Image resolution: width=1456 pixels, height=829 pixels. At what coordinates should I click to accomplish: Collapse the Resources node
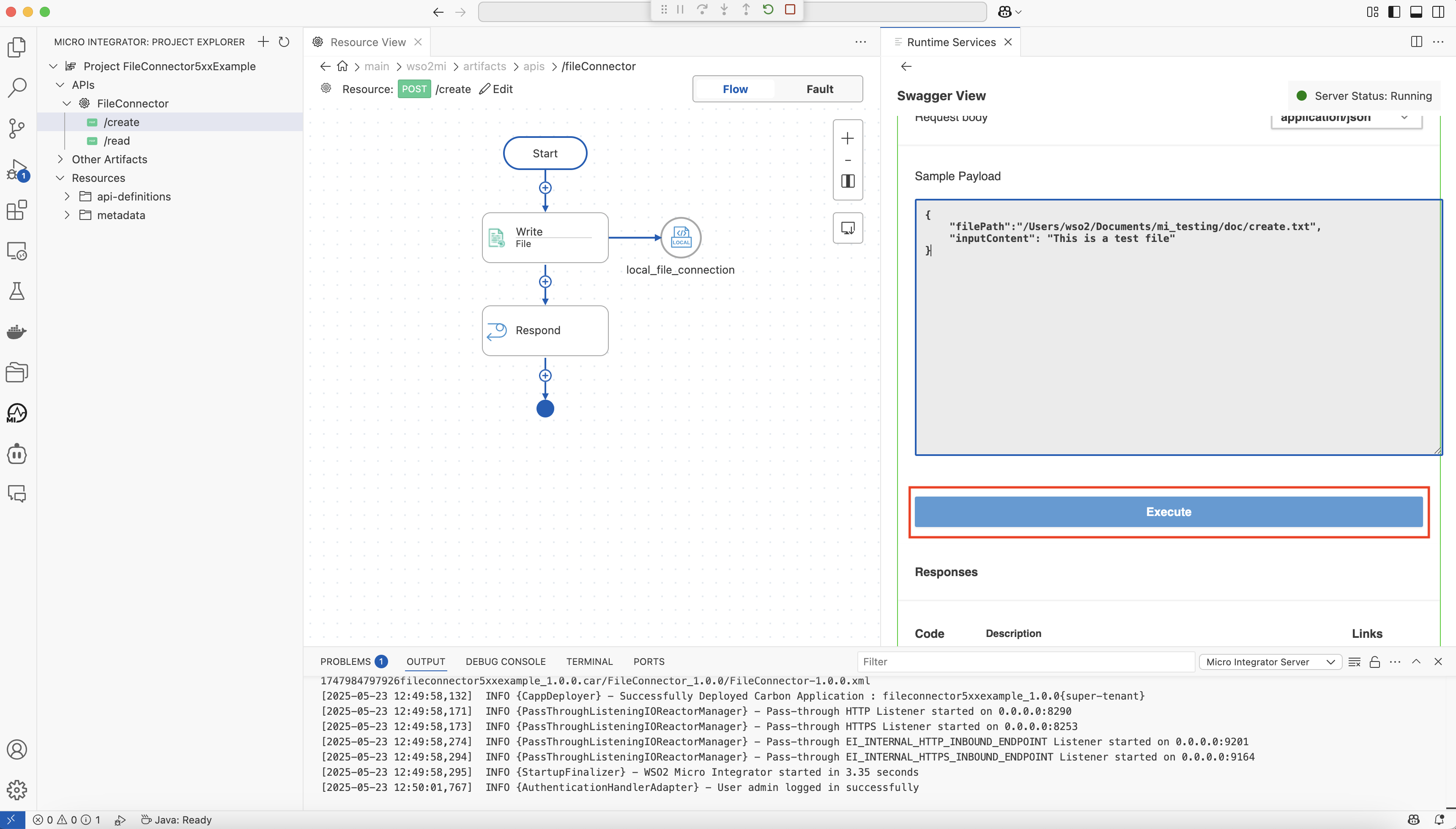(x=60, y=178)
